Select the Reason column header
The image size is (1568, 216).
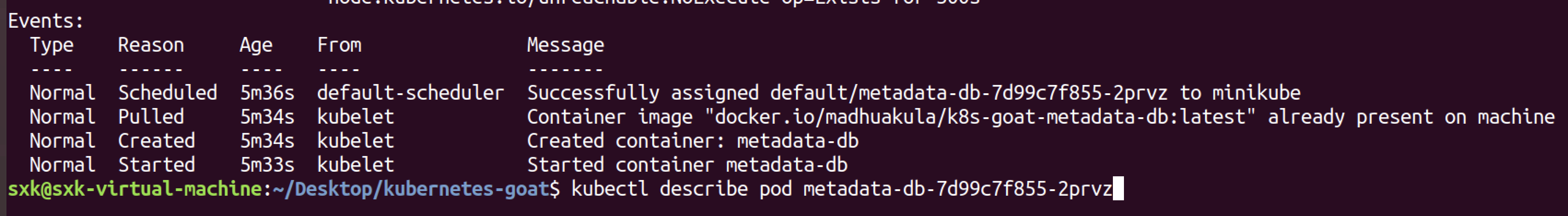[x=151, y=45]
